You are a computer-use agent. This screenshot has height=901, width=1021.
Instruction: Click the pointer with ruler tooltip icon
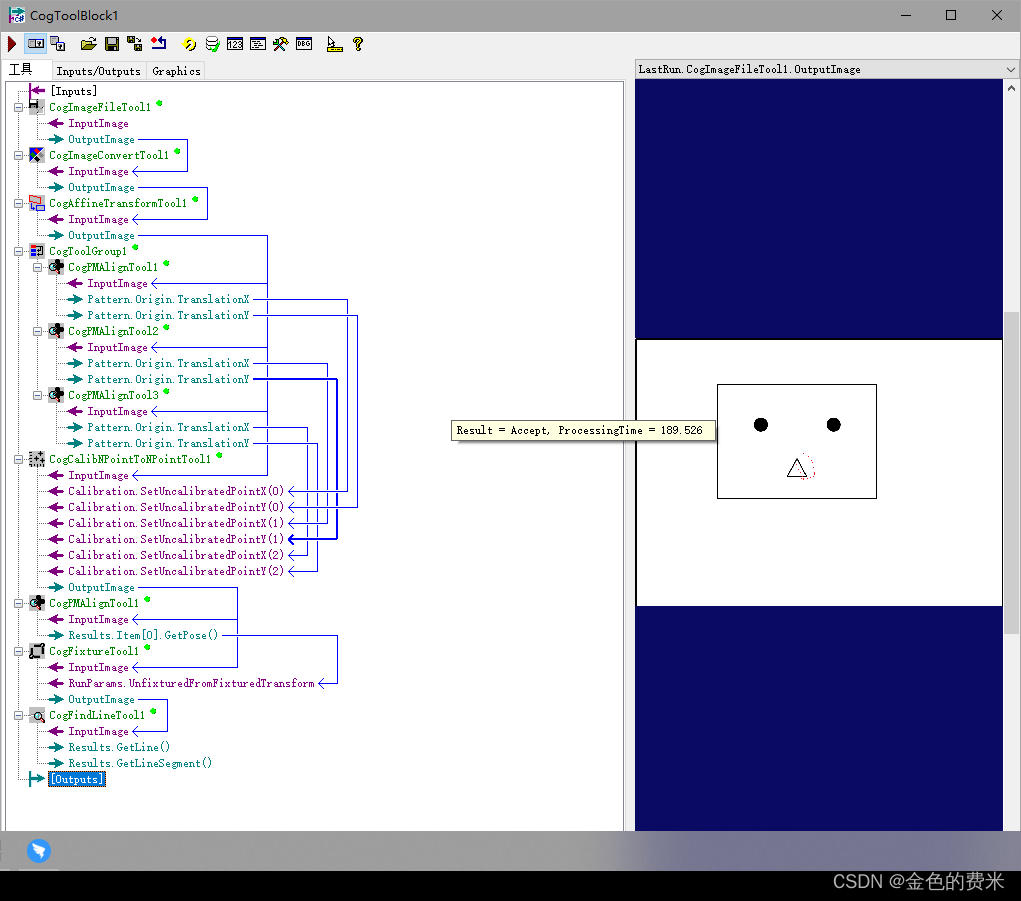[334, 44]
